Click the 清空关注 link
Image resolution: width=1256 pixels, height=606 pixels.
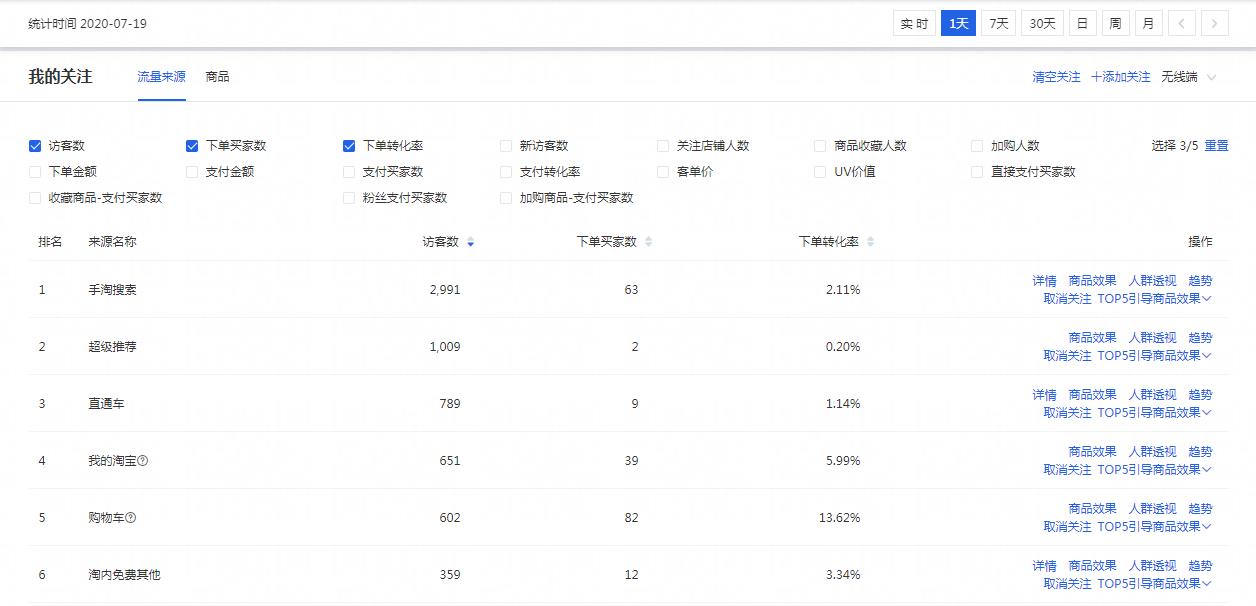click(x=1057, y=76)
